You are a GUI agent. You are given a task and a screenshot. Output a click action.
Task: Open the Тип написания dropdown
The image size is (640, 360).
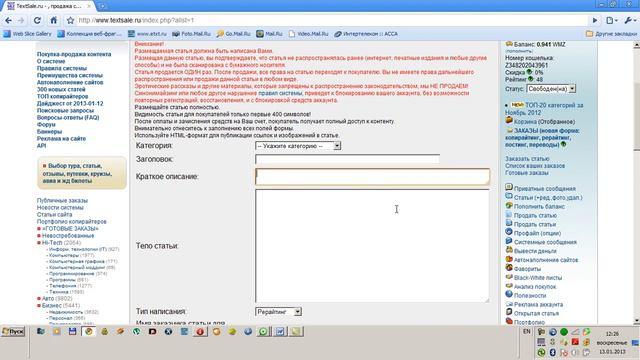tap(278, 311)
